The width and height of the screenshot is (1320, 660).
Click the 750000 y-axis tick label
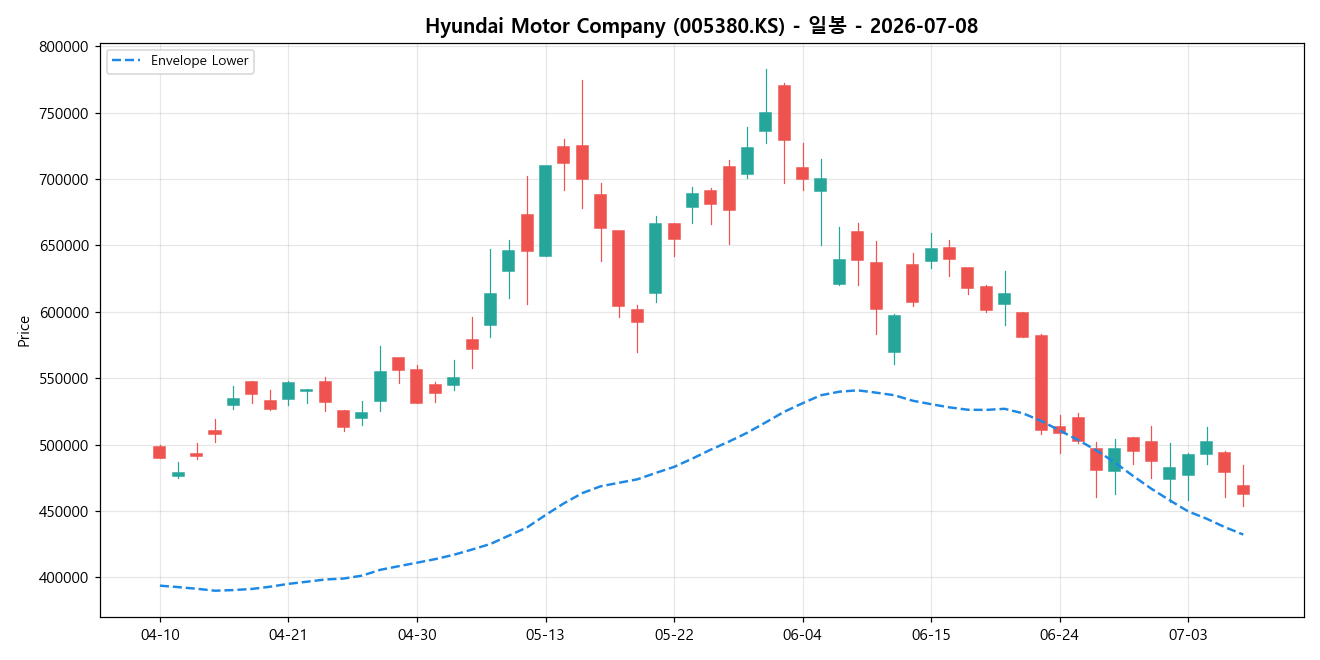(63, 113)
